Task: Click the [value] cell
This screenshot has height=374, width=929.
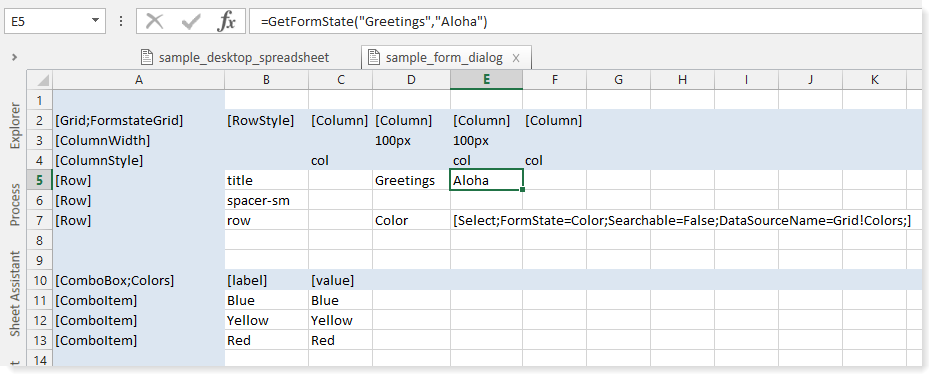Action: [341, 280]
